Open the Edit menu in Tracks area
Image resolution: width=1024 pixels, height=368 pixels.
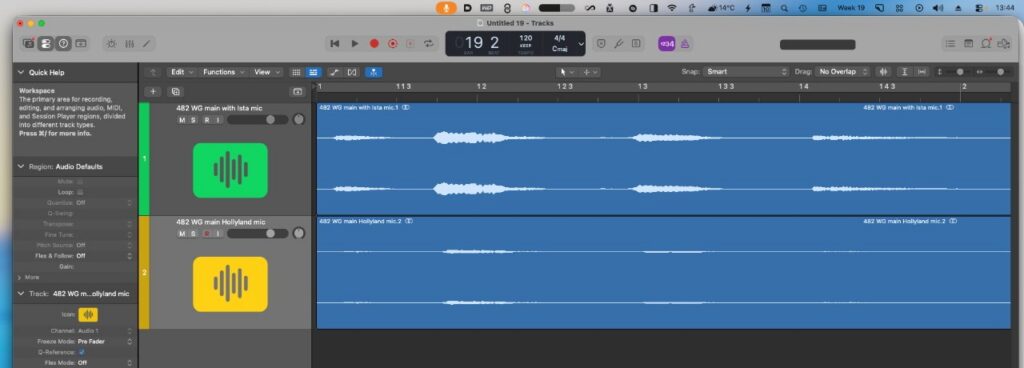(x=181, y=72)
